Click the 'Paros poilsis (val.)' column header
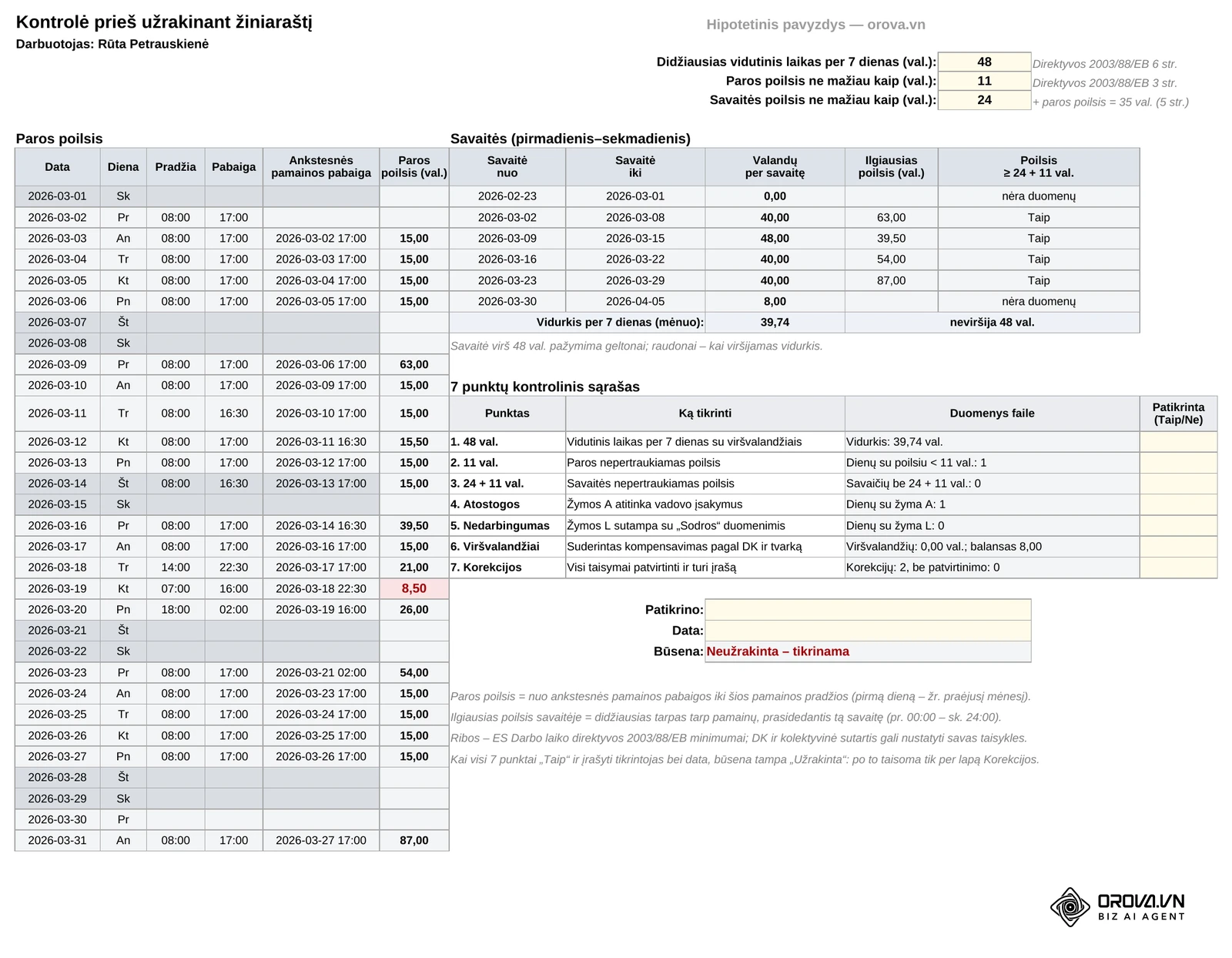 pyautogui.click(x=414, y=166)
